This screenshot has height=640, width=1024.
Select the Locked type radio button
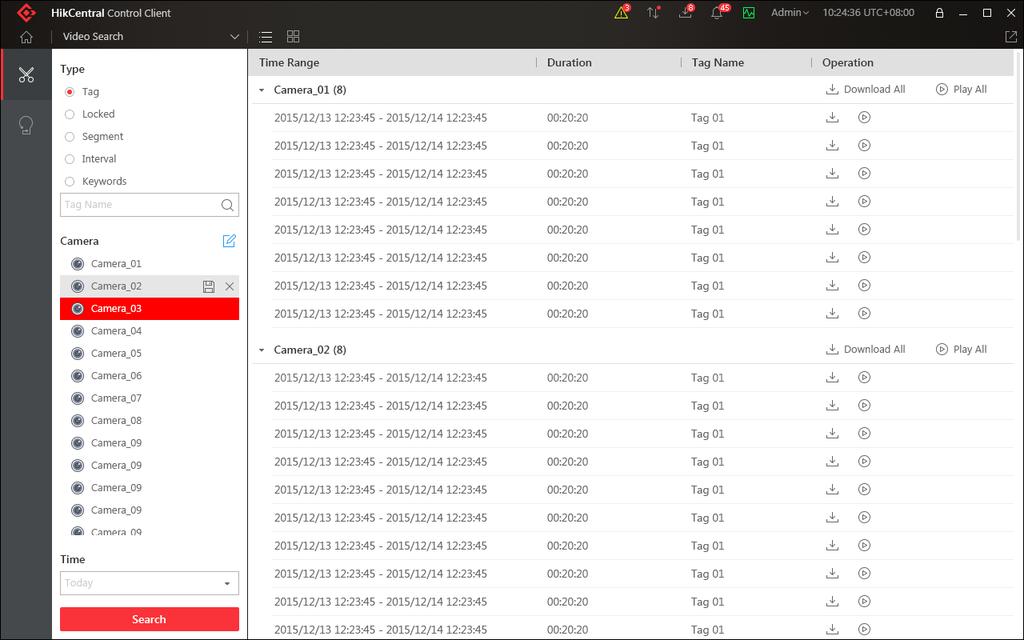click(x=70, y=114)
